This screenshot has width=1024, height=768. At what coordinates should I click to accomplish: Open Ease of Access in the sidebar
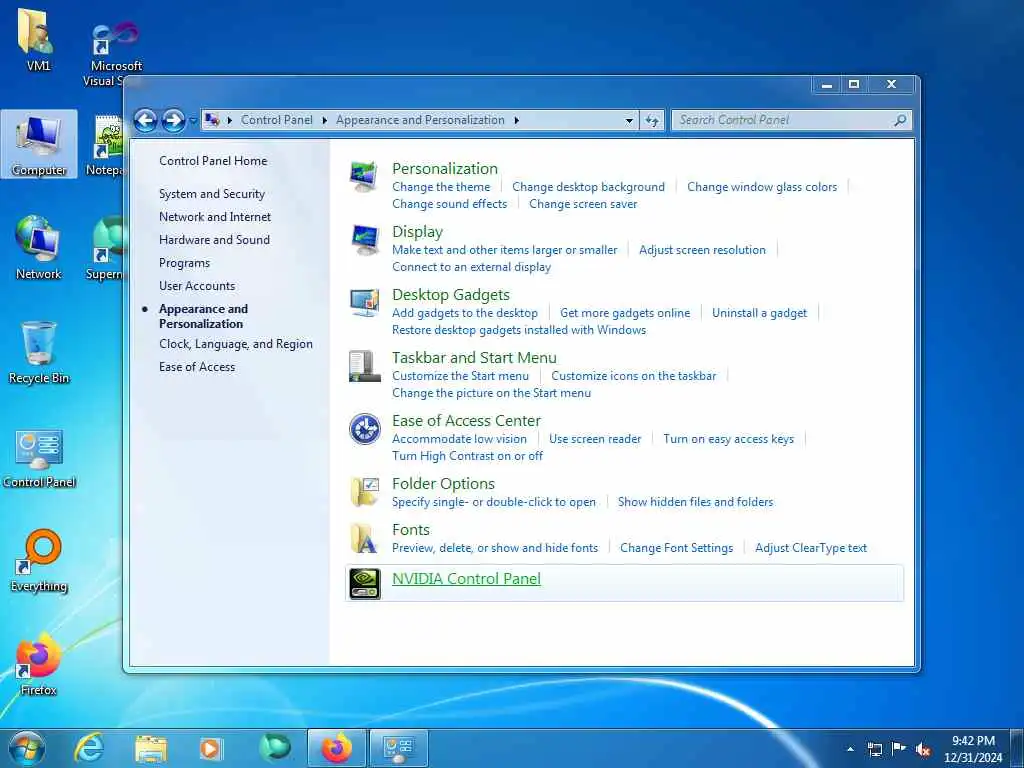pyautogui.click(x=197, y=367)
